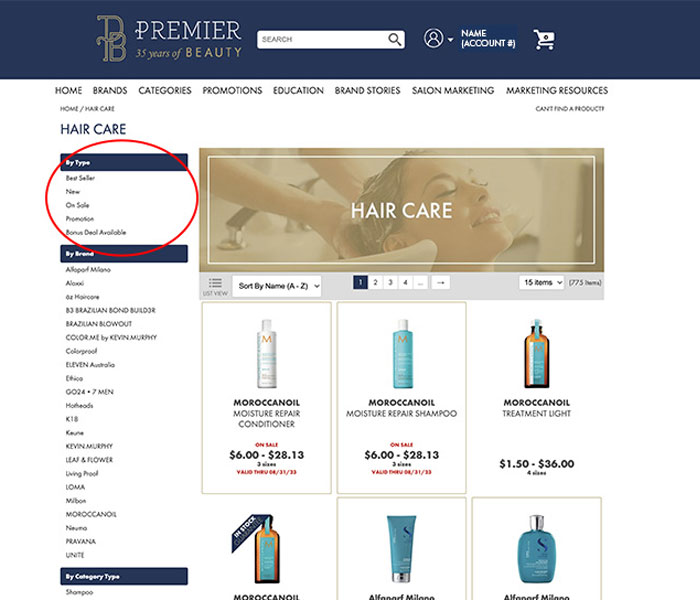This screenshot has height=600, width=700.
Task: Click the search magnifier icon
Action: click(x=394, y=39)
